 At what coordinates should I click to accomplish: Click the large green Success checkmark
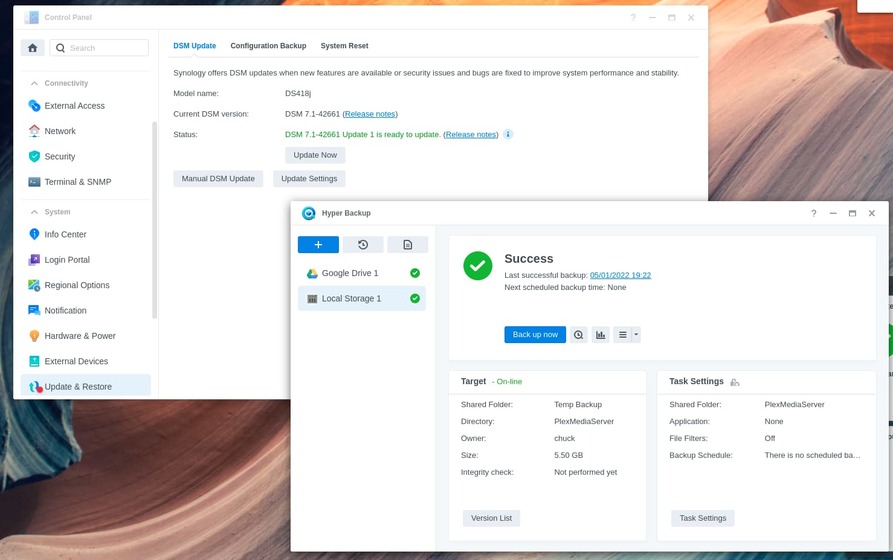[478, 265]
